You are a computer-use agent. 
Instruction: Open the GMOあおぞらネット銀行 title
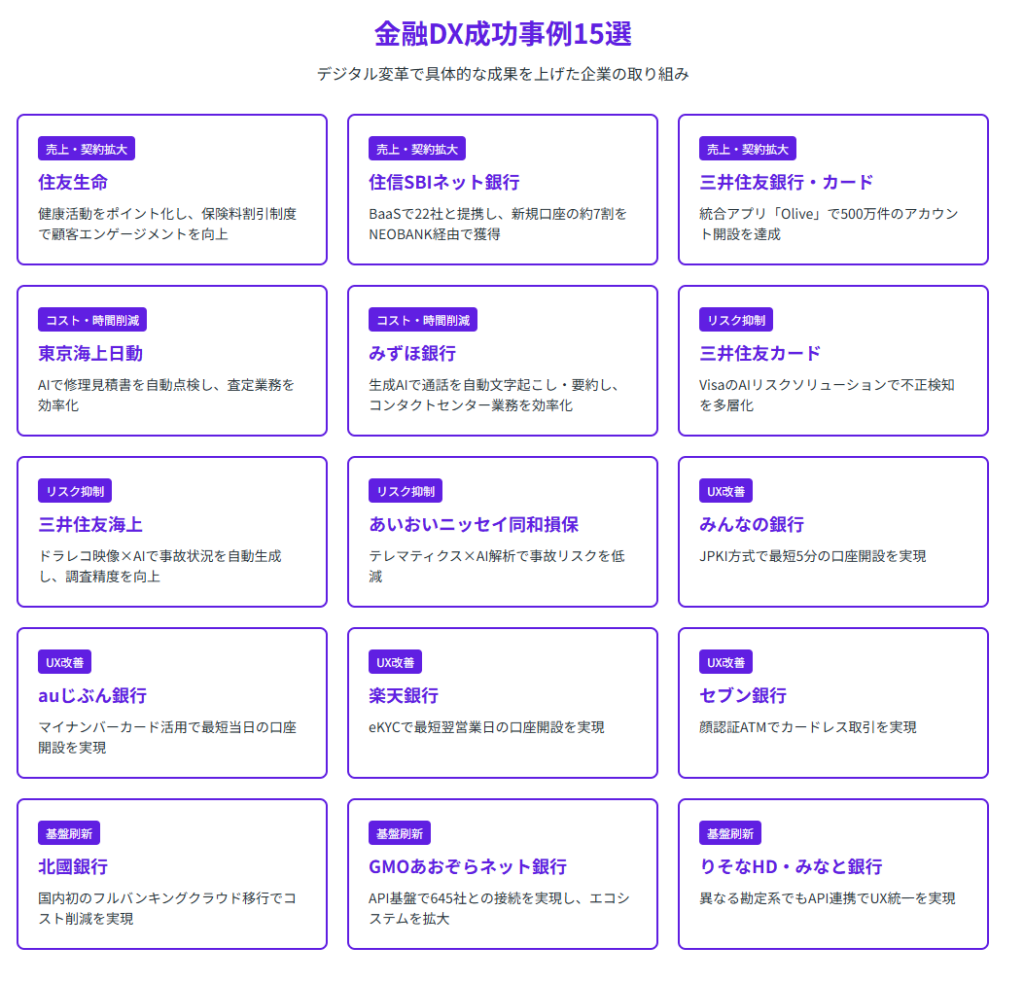(467, 866)
